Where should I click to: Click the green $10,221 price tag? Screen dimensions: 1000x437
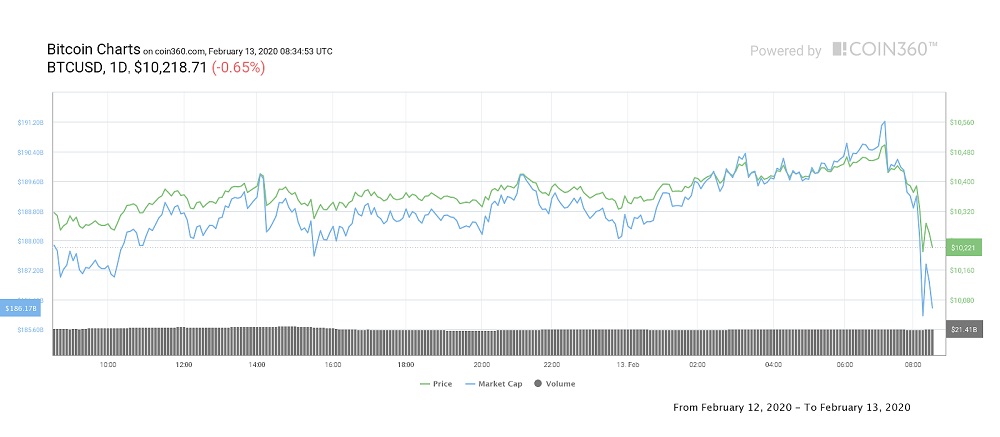tap(962, 247)
